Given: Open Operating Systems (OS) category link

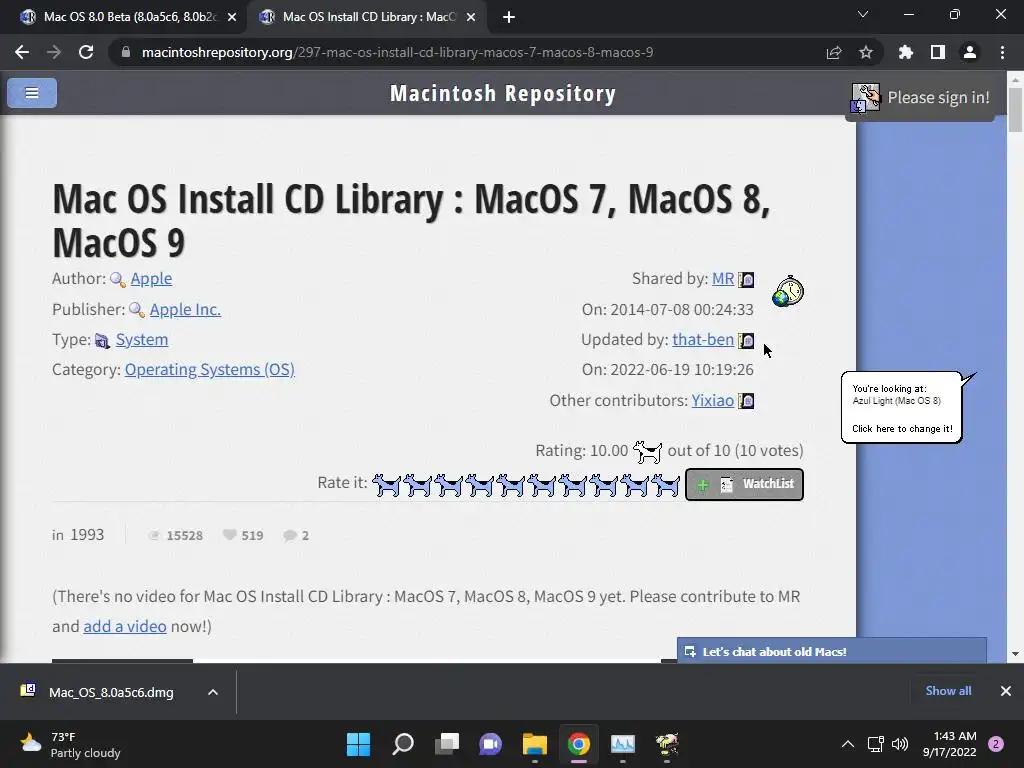Looking at the screenshot, I should (210, 370).
